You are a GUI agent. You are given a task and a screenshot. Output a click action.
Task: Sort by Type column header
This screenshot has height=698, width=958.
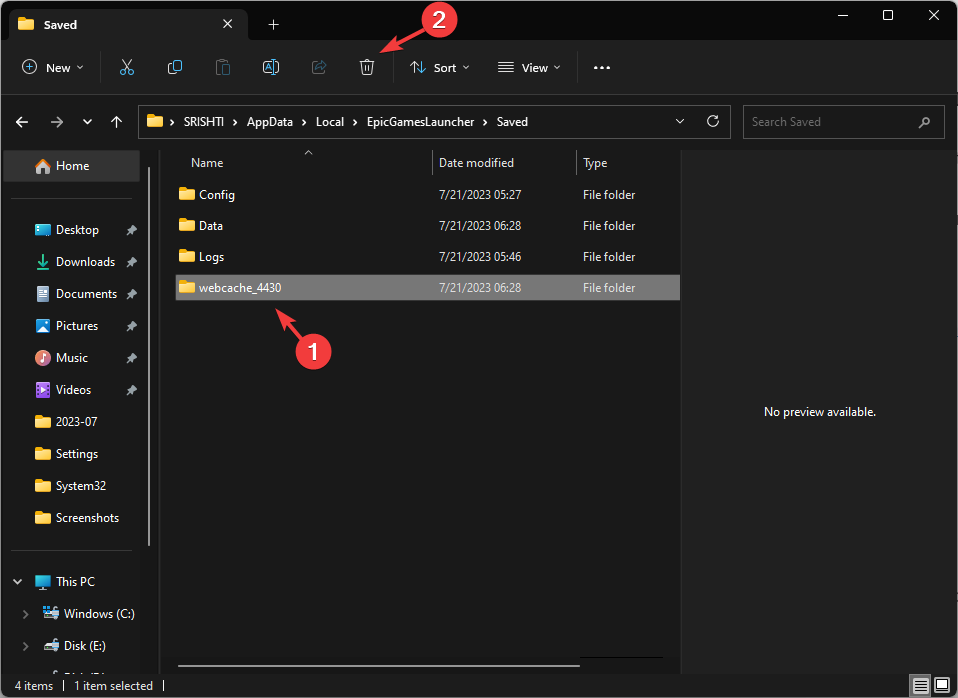point(594,163)
